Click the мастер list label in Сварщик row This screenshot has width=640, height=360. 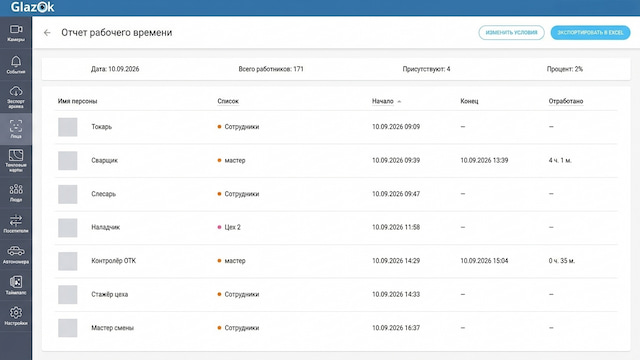[235, 160]
